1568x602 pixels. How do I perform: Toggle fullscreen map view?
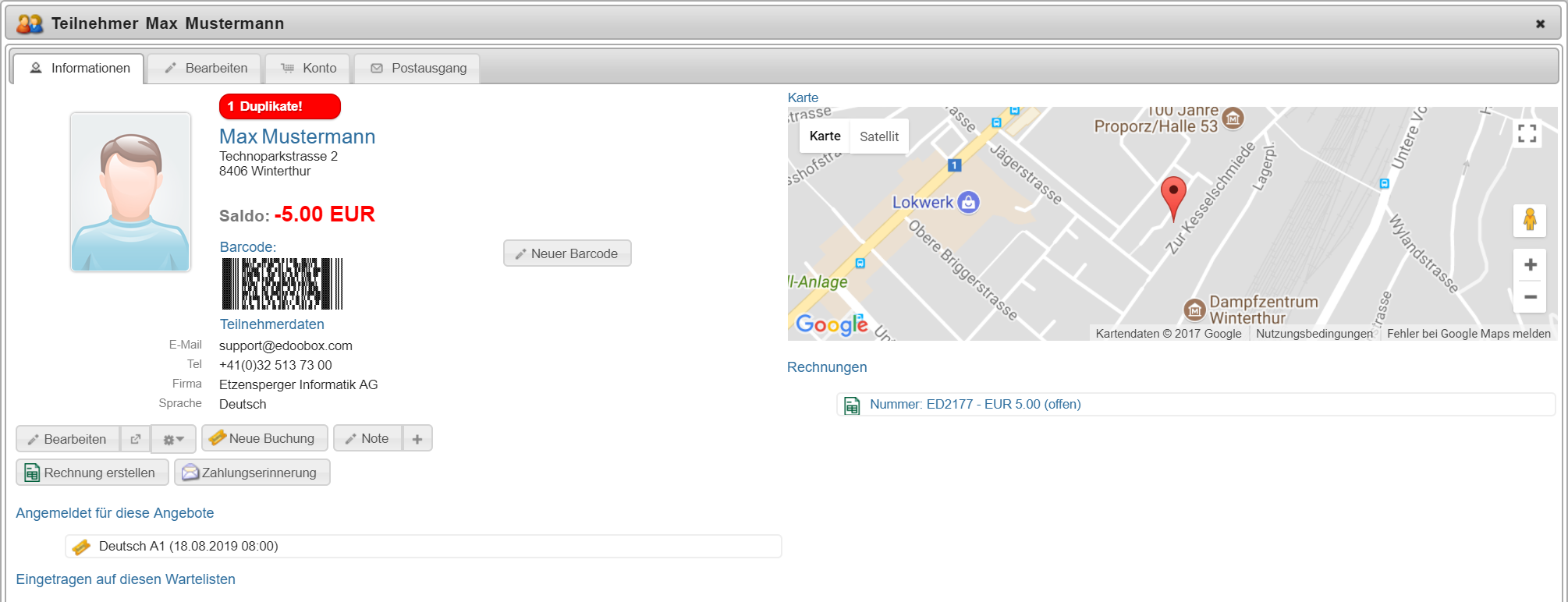point(1527,134)
